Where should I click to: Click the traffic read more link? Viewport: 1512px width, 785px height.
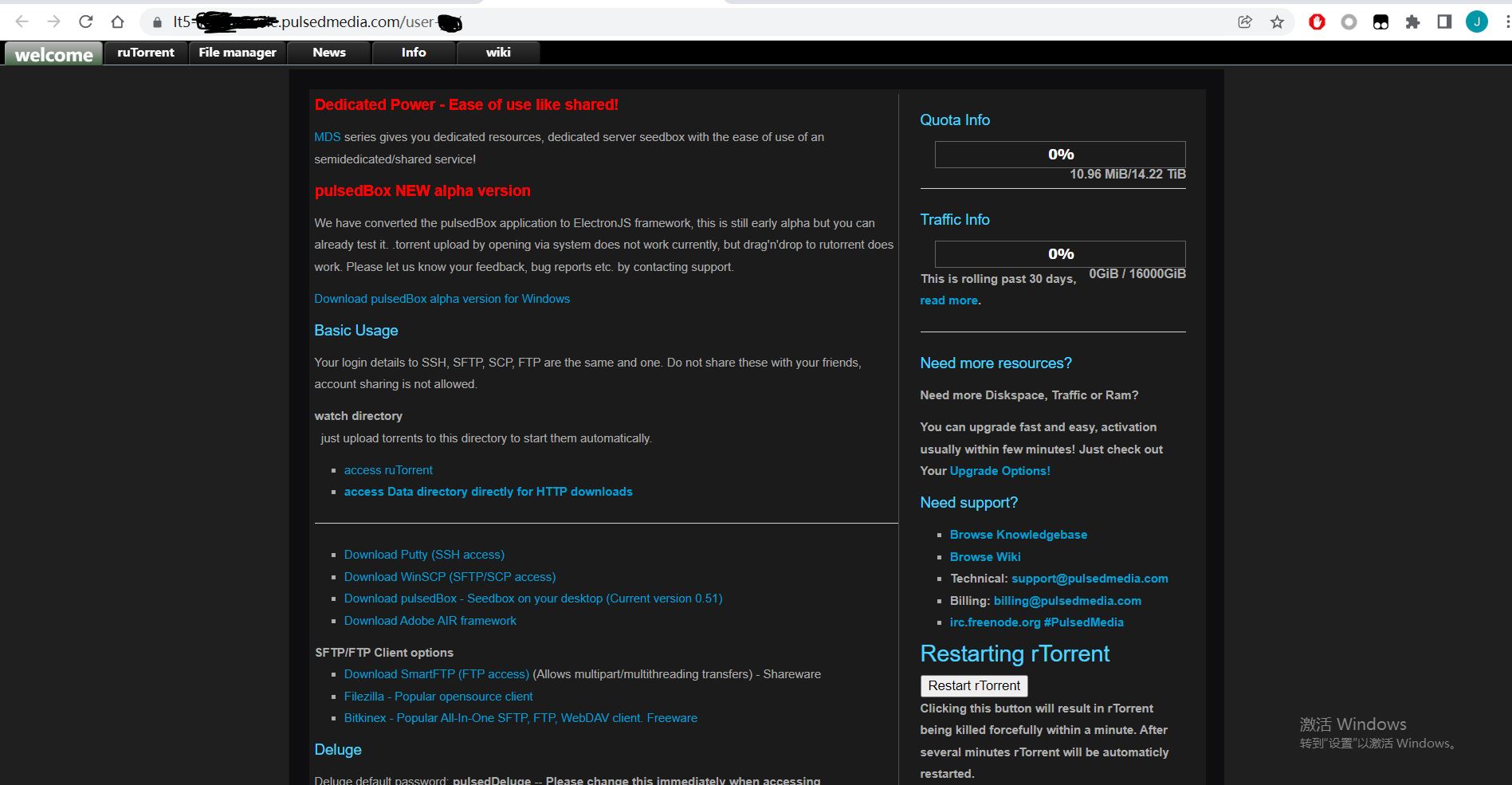(x=948, y=300)
